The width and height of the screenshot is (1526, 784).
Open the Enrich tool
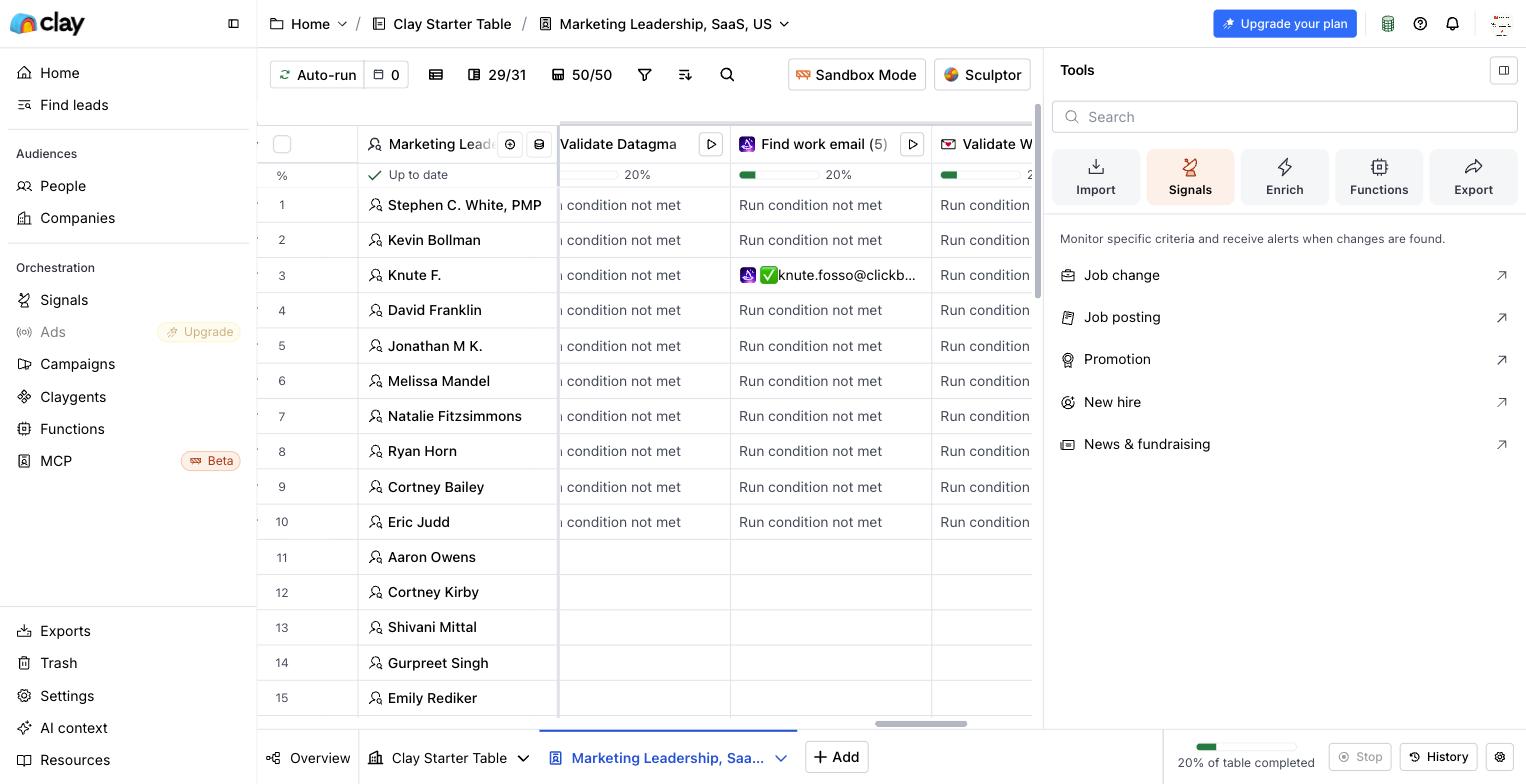1284,177
